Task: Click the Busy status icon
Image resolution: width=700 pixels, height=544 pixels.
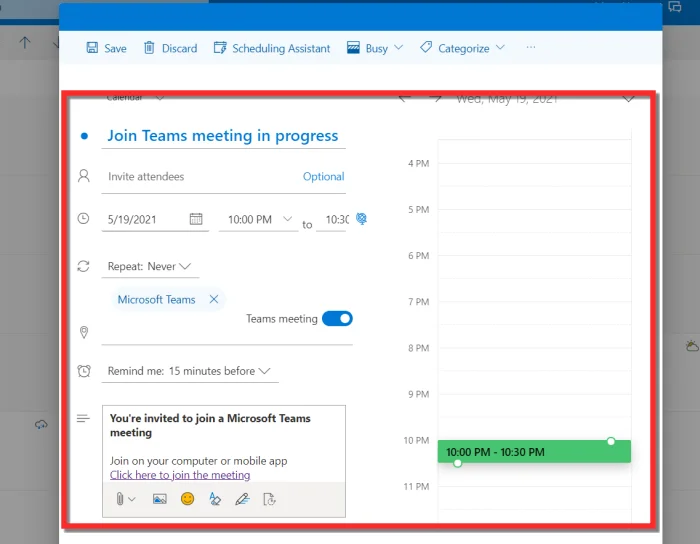Action: [353, 48]
